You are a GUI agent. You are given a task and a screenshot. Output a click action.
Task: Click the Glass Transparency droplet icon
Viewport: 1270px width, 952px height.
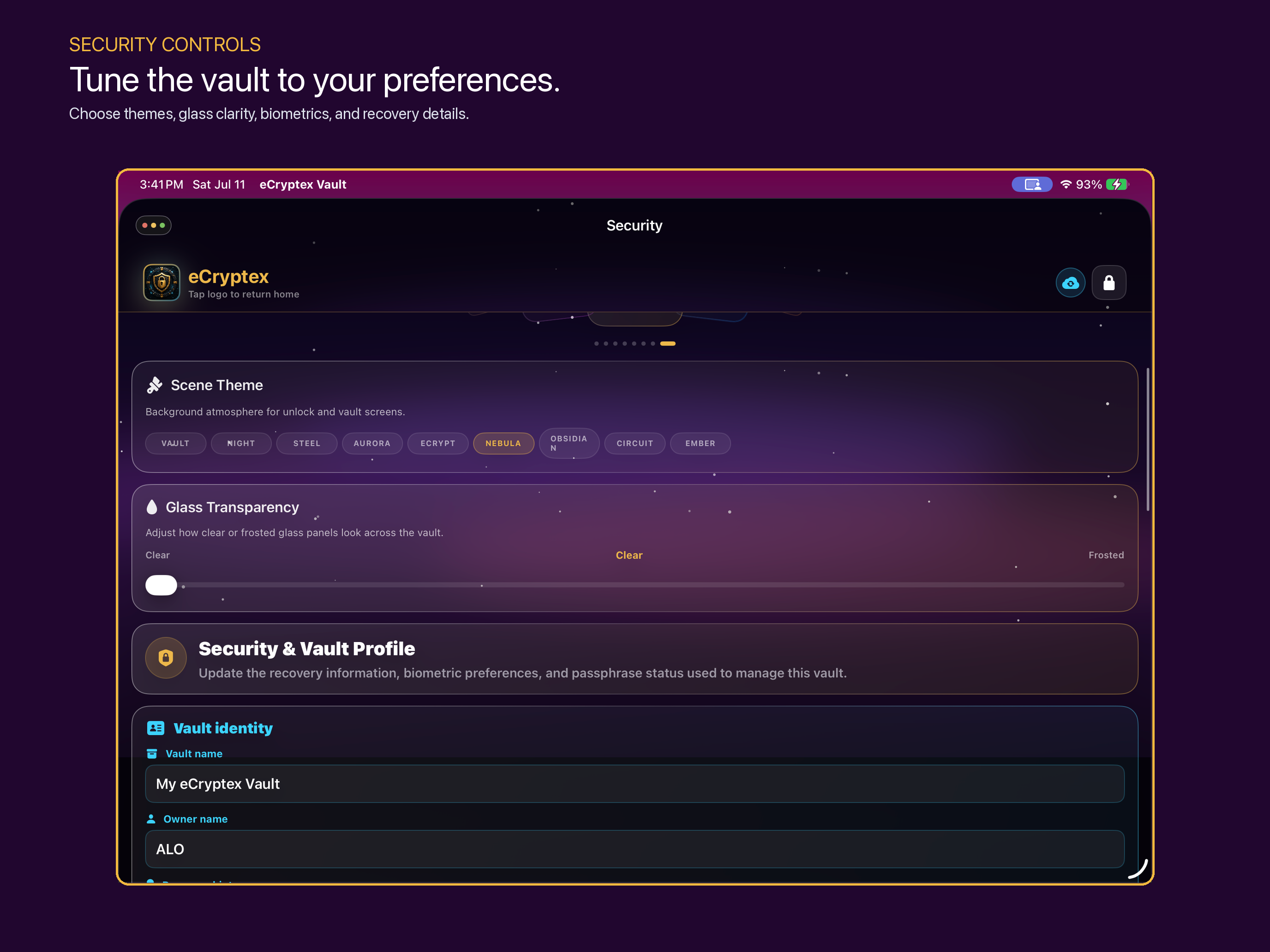coord(151,507)
